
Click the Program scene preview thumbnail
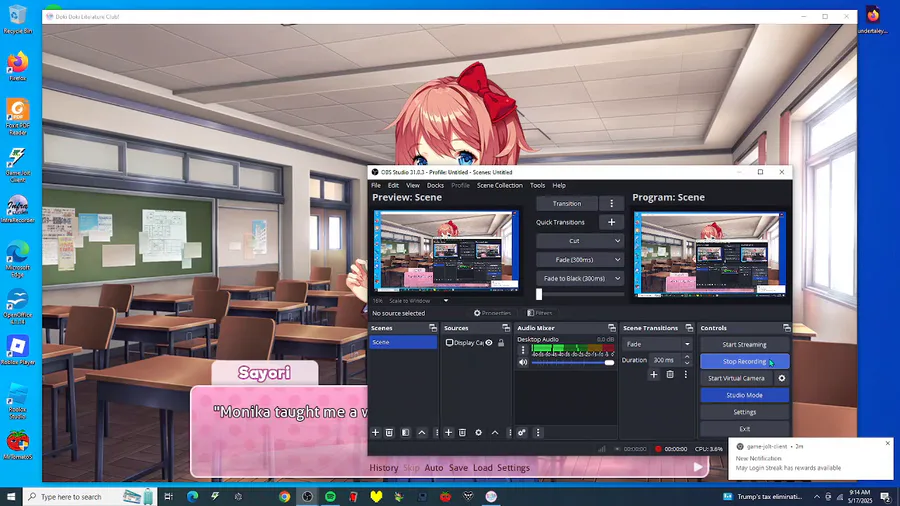(710, 254)
